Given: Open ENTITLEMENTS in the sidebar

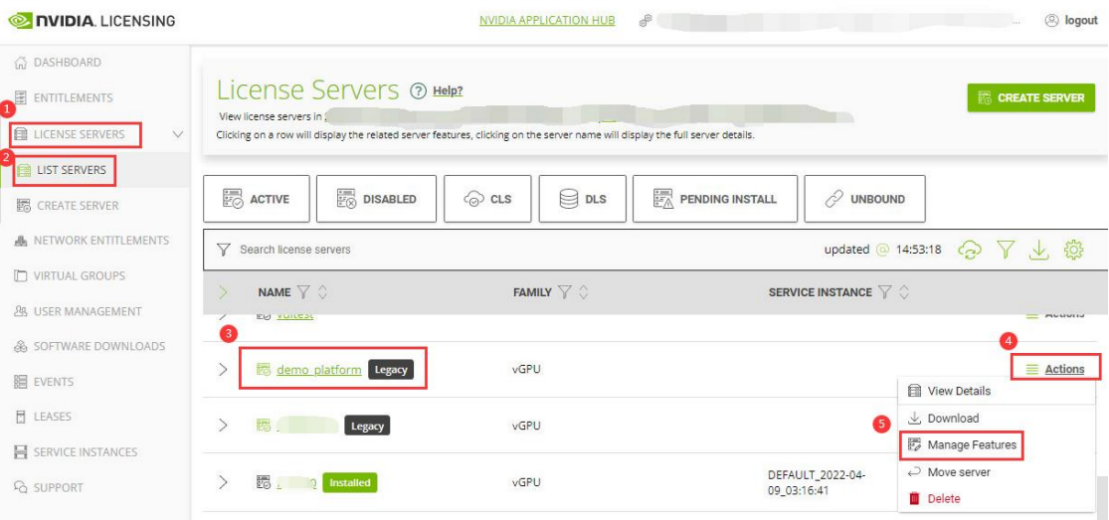Looking at the screenshot, I should click(73, 98).
